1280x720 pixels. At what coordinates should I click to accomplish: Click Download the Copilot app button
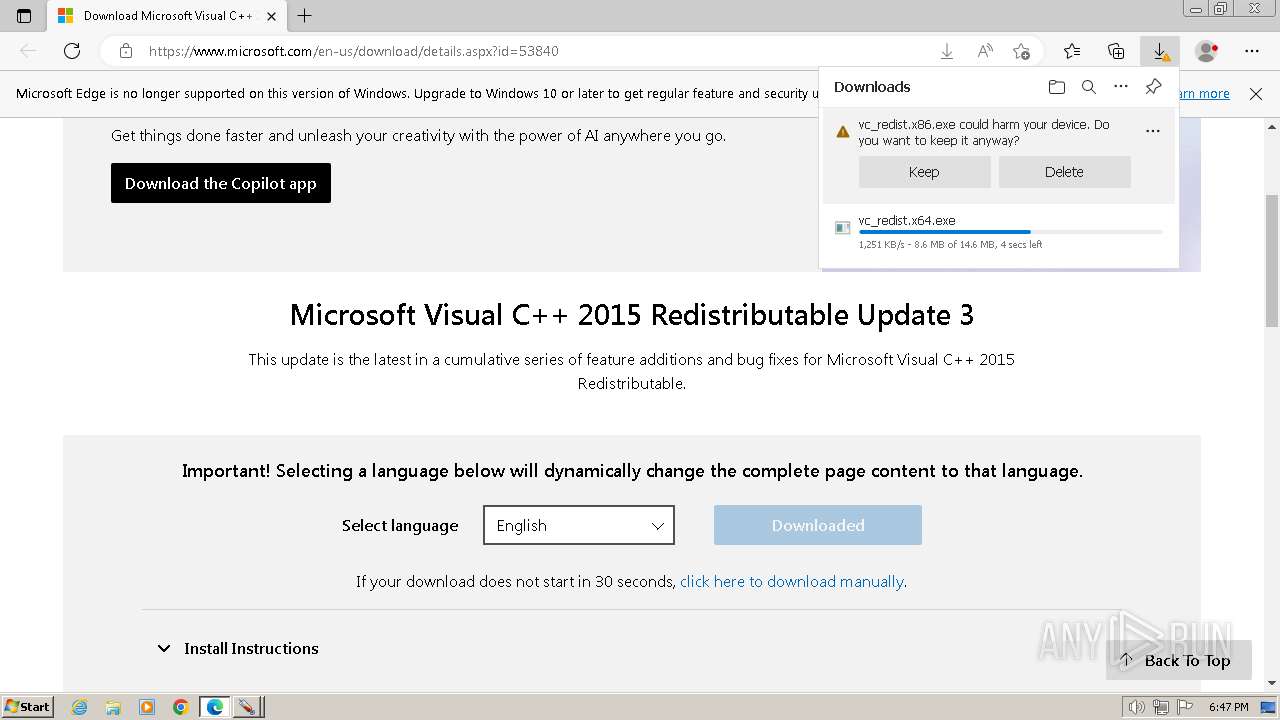click(221, 183)
